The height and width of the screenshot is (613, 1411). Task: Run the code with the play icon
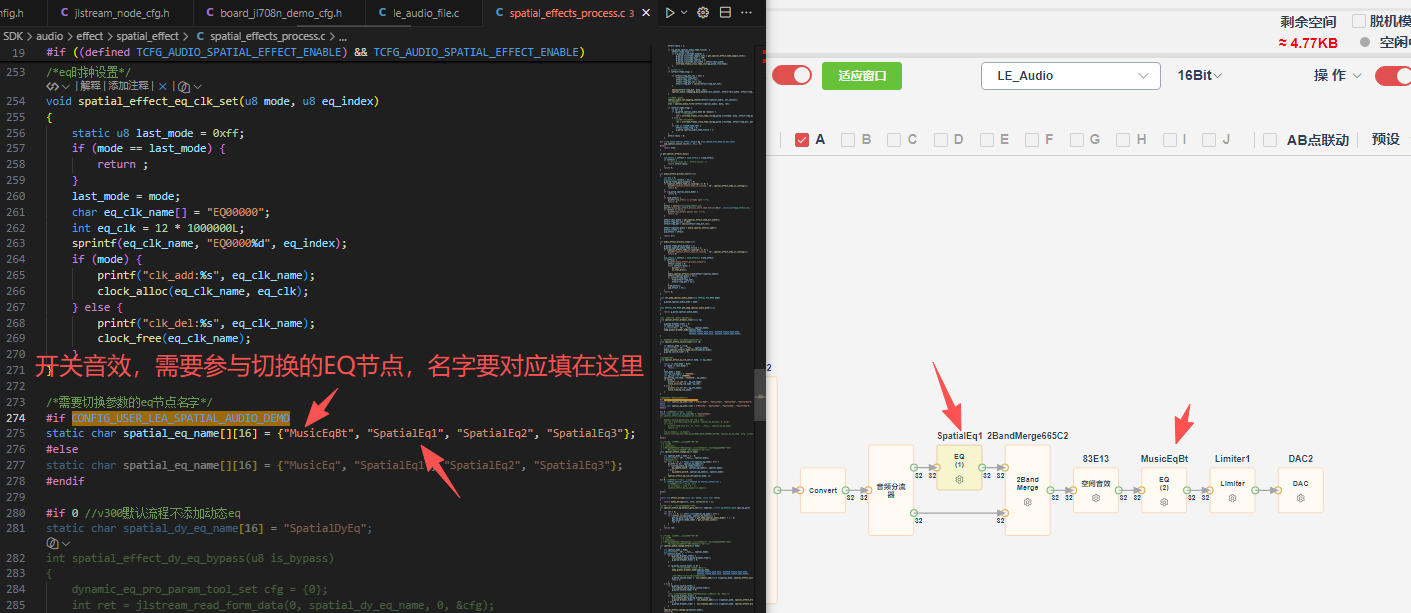[x=670, y=13]
